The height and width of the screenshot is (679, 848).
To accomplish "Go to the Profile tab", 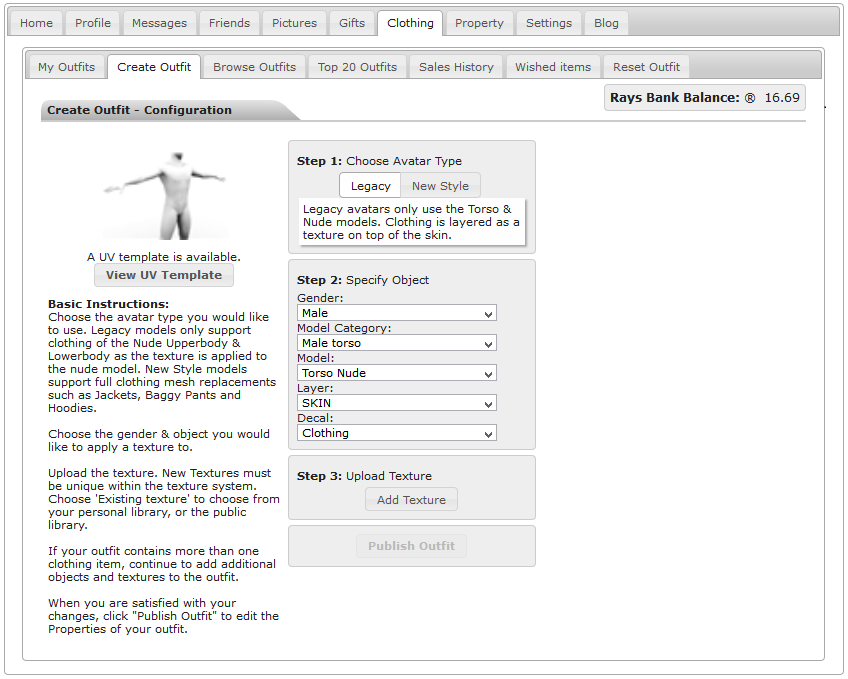I will [92, 23].
